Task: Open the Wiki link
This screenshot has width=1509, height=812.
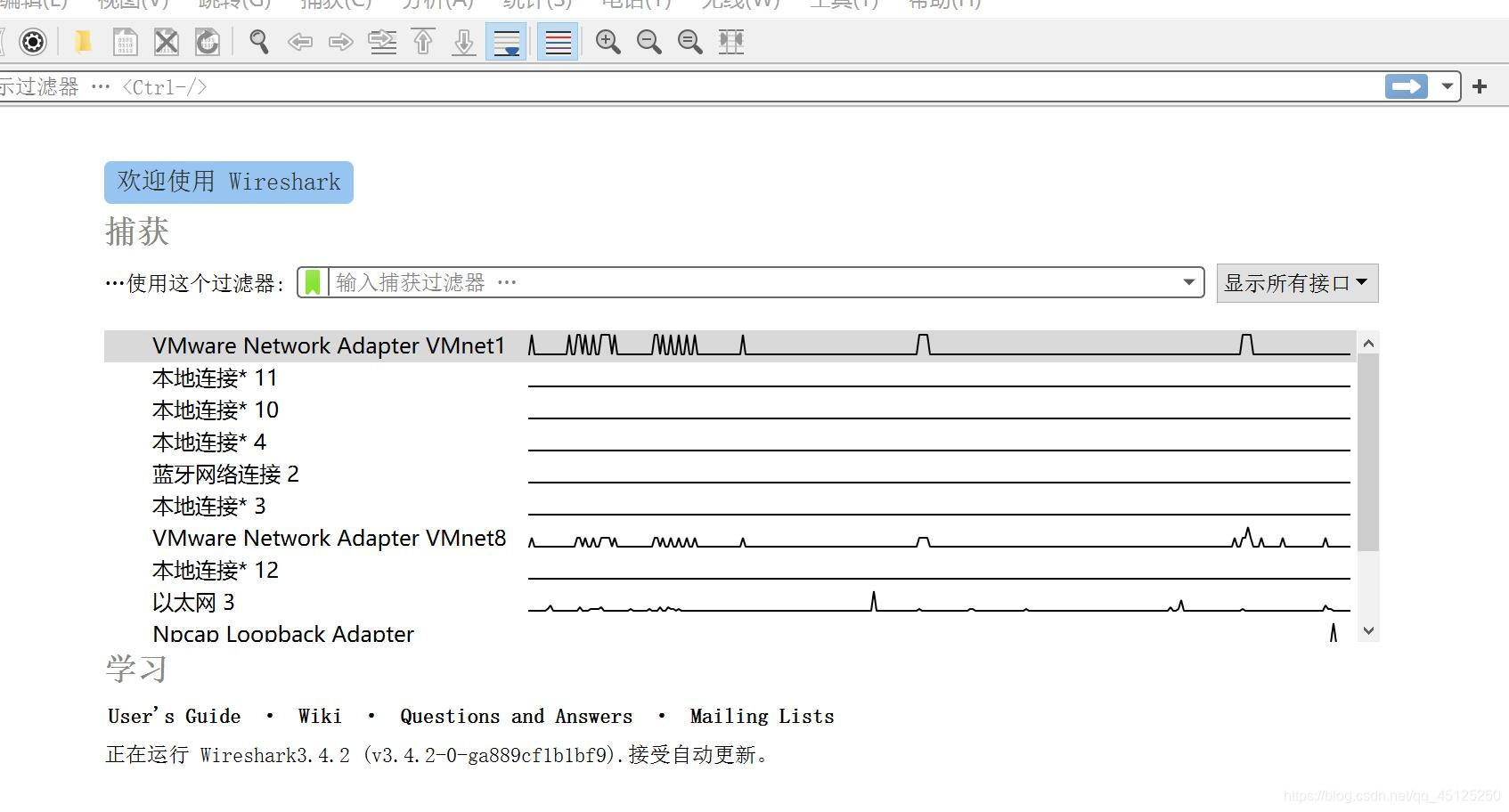Action: tap(320, 717)
